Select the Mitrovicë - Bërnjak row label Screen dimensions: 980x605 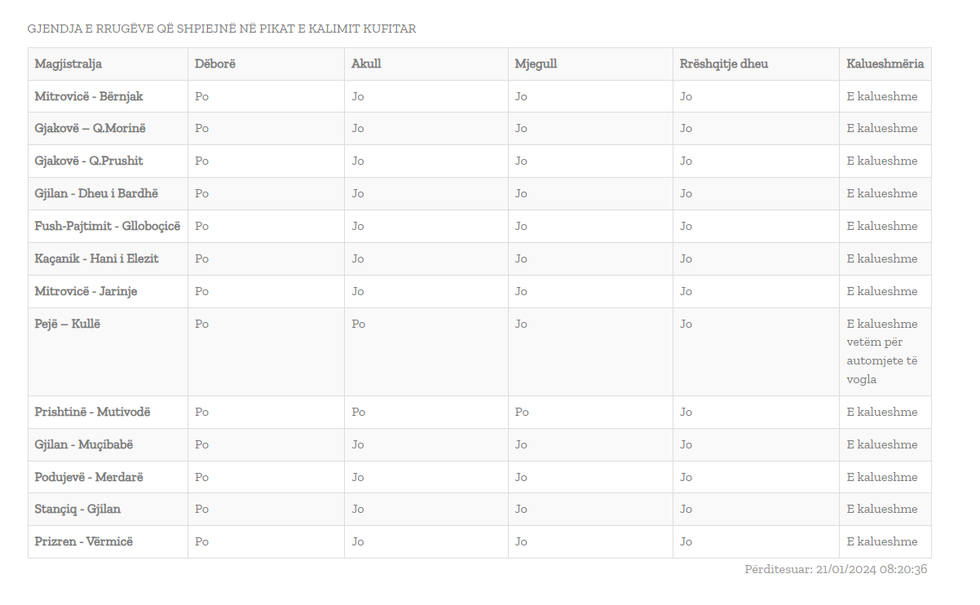89,97
